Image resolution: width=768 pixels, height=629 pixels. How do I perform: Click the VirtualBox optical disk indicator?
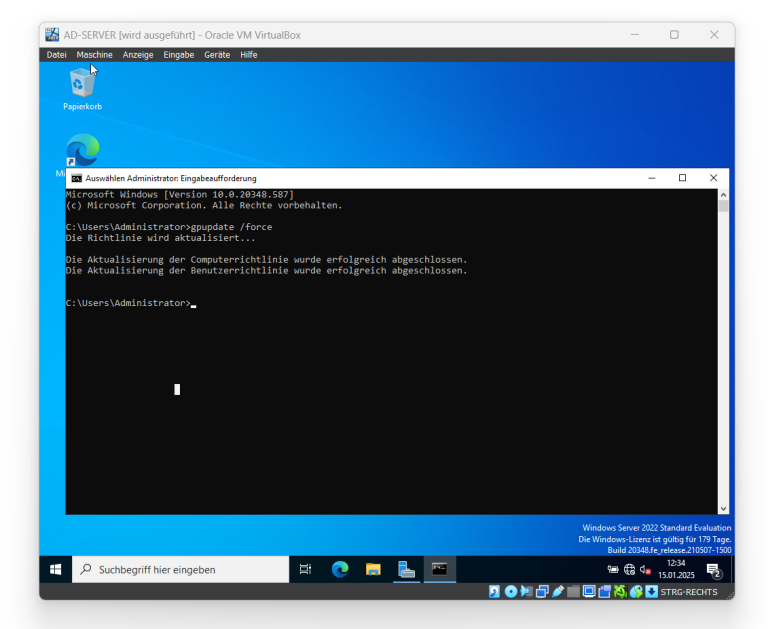[x=511, y=592]
